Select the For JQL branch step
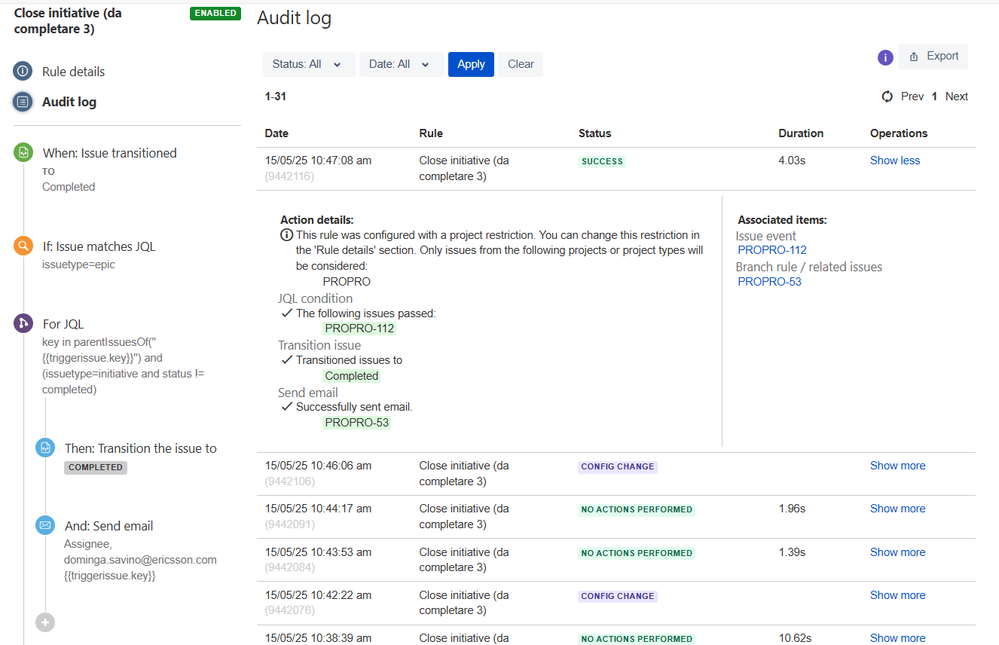Image resolution: width=999 pixels, height=645 pixels. click(x=63, y=324)
